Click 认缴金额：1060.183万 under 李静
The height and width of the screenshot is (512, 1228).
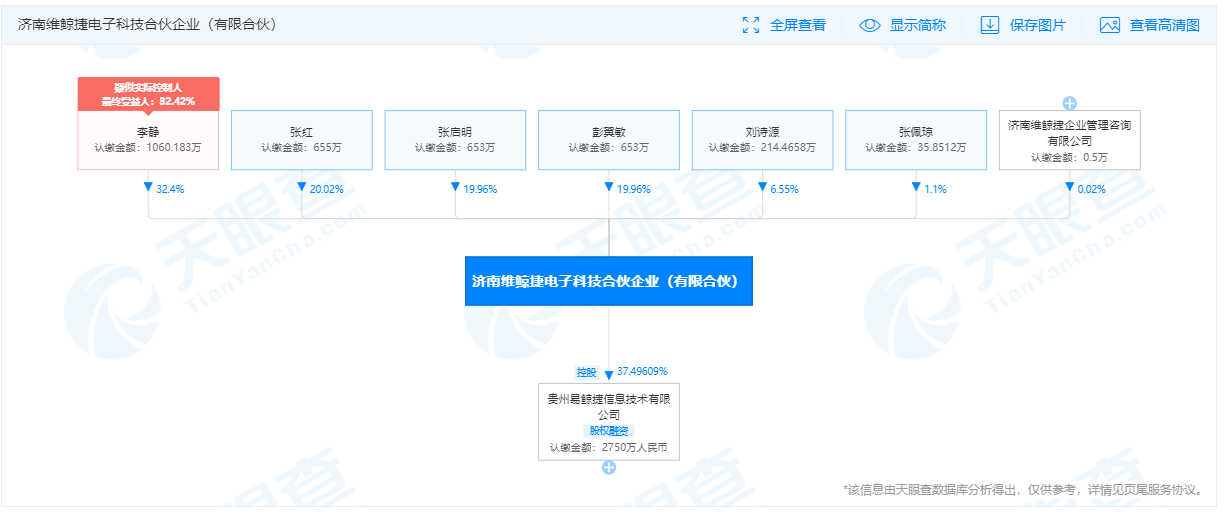coord(148,147)
